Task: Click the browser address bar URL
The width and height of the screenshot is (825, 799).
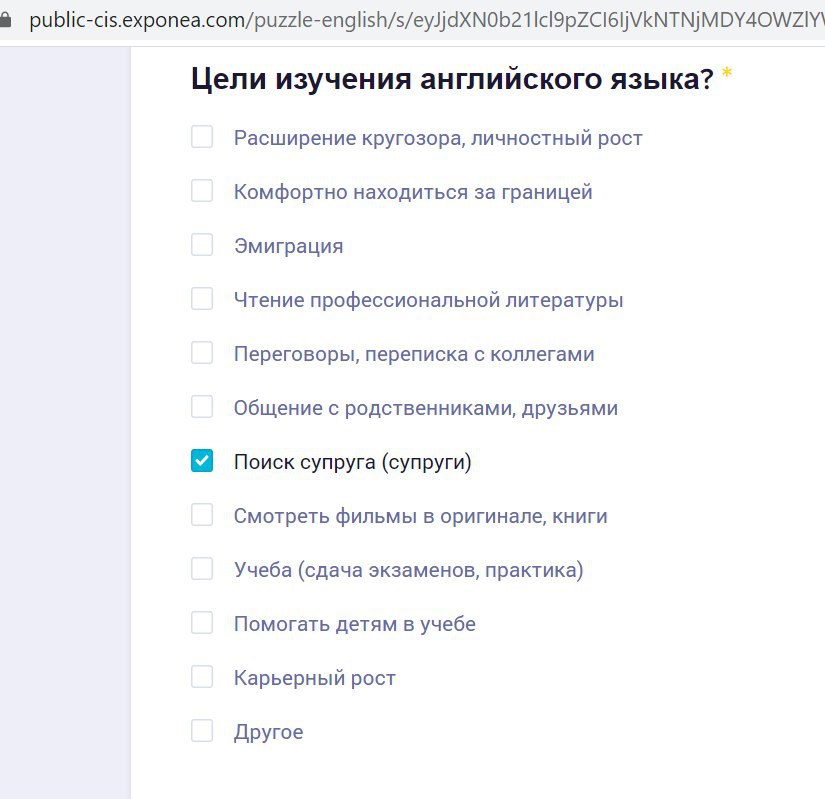Action: [426, 21]
